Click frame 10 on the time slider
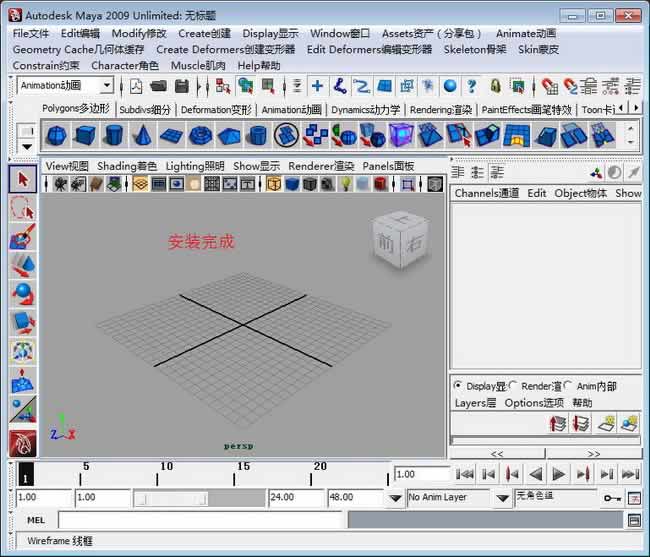 157,475
